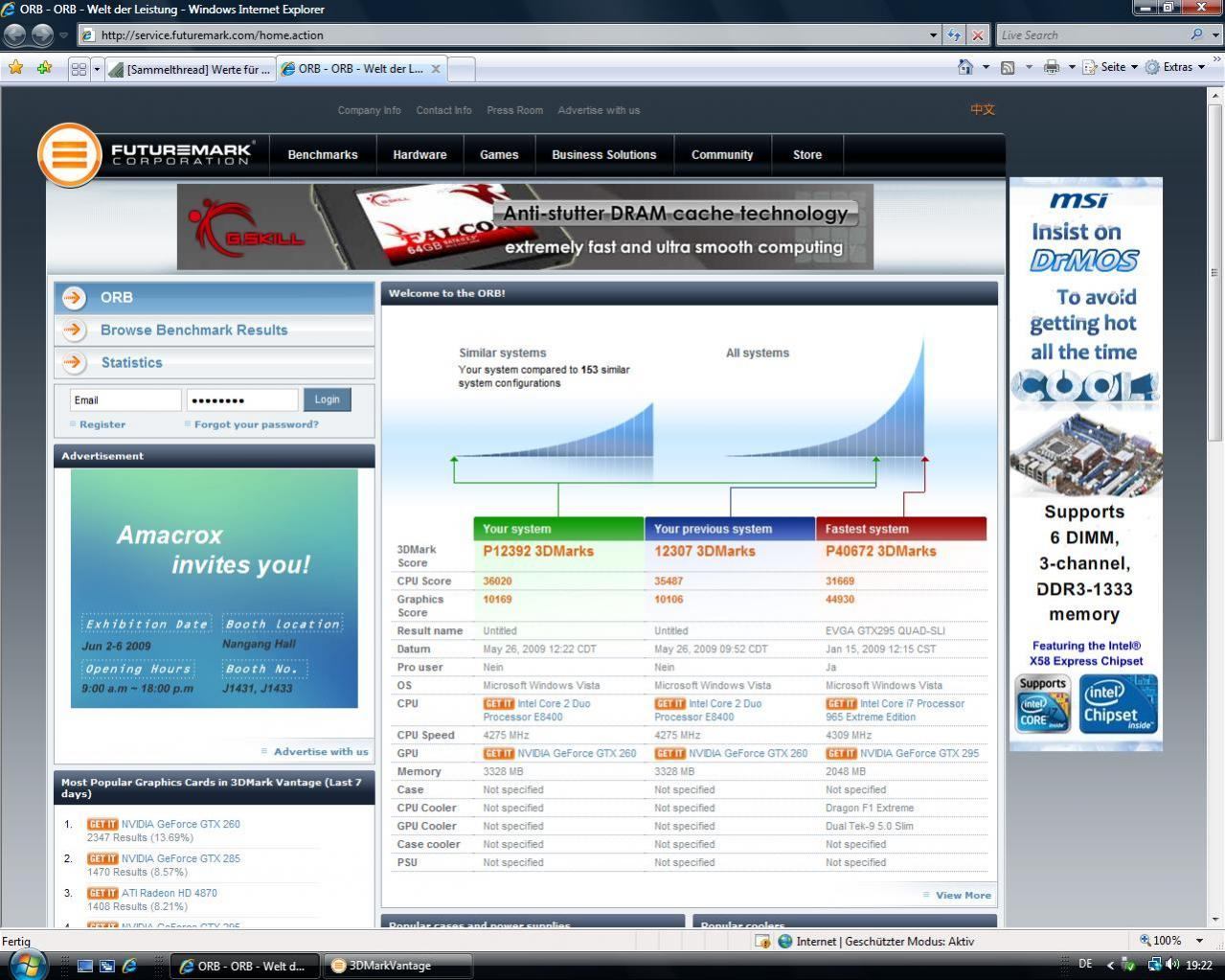This screenshot has height=980, width=1225.
Task: Click the GET IT badge beside Processor E8400 under Your system
Action: click(x=498, y=703)
